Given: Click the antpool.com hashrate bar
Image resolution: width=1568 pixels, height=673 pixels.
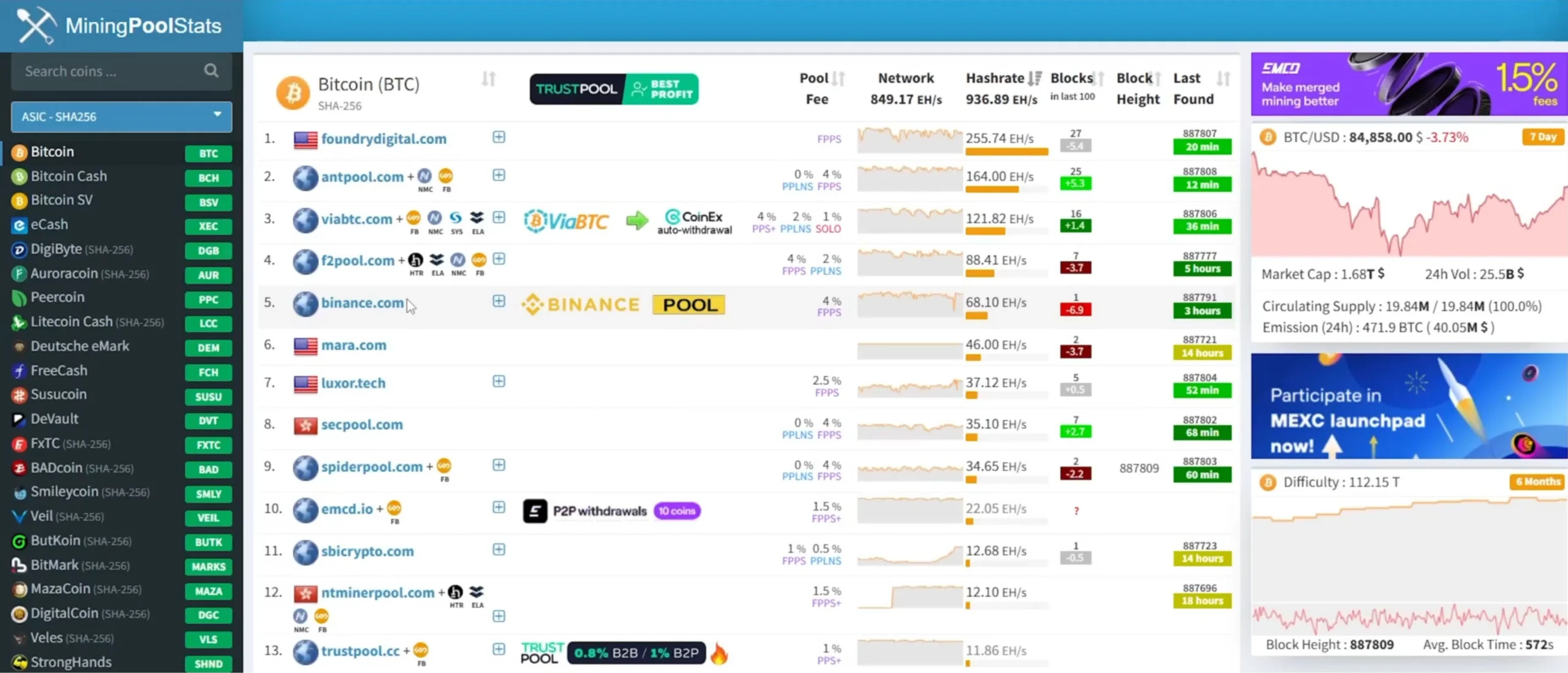Looking at the screenshot, I should 1007,189.
